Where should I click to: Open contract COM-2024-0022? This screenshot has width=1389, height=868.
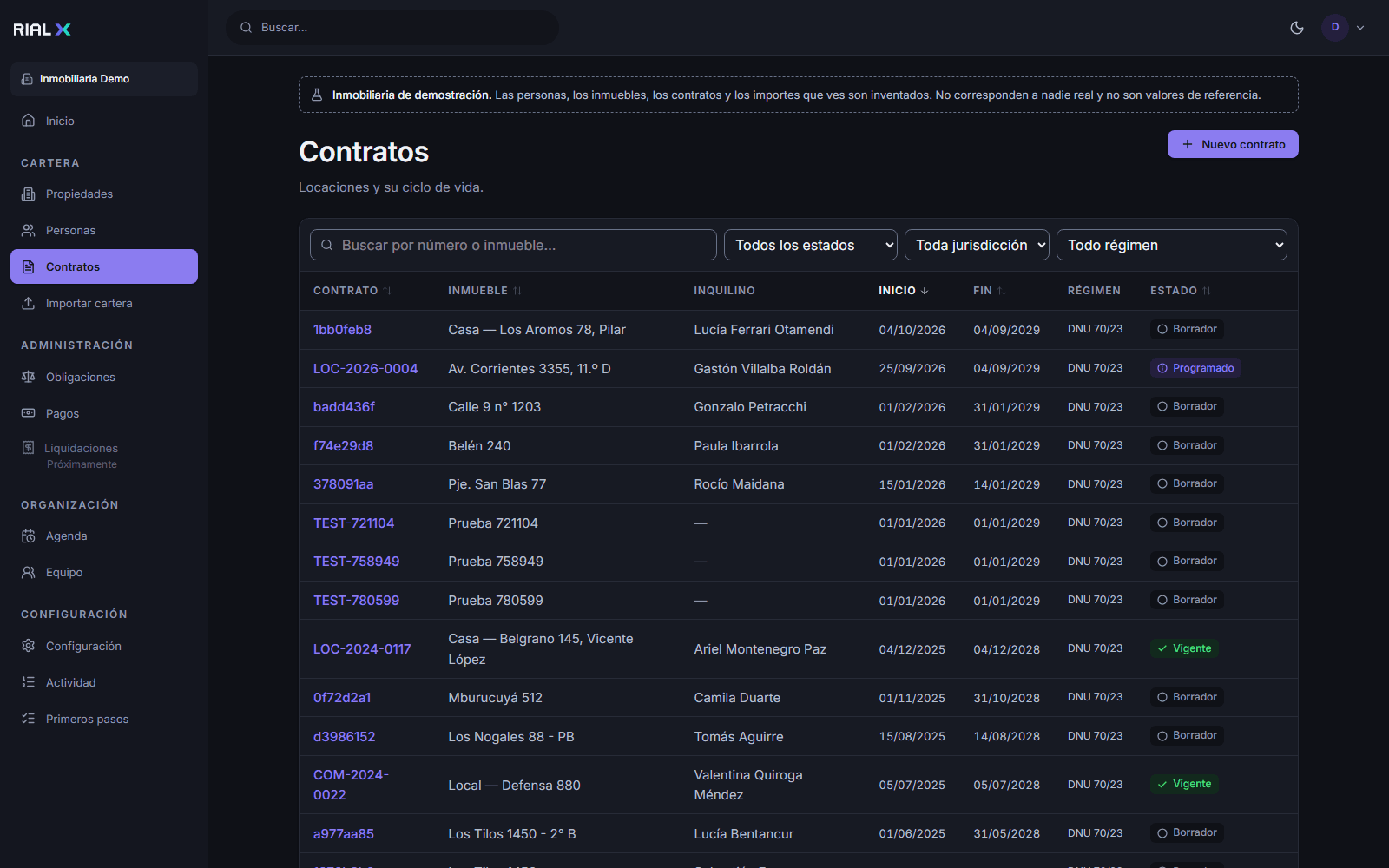coord(351,785)
